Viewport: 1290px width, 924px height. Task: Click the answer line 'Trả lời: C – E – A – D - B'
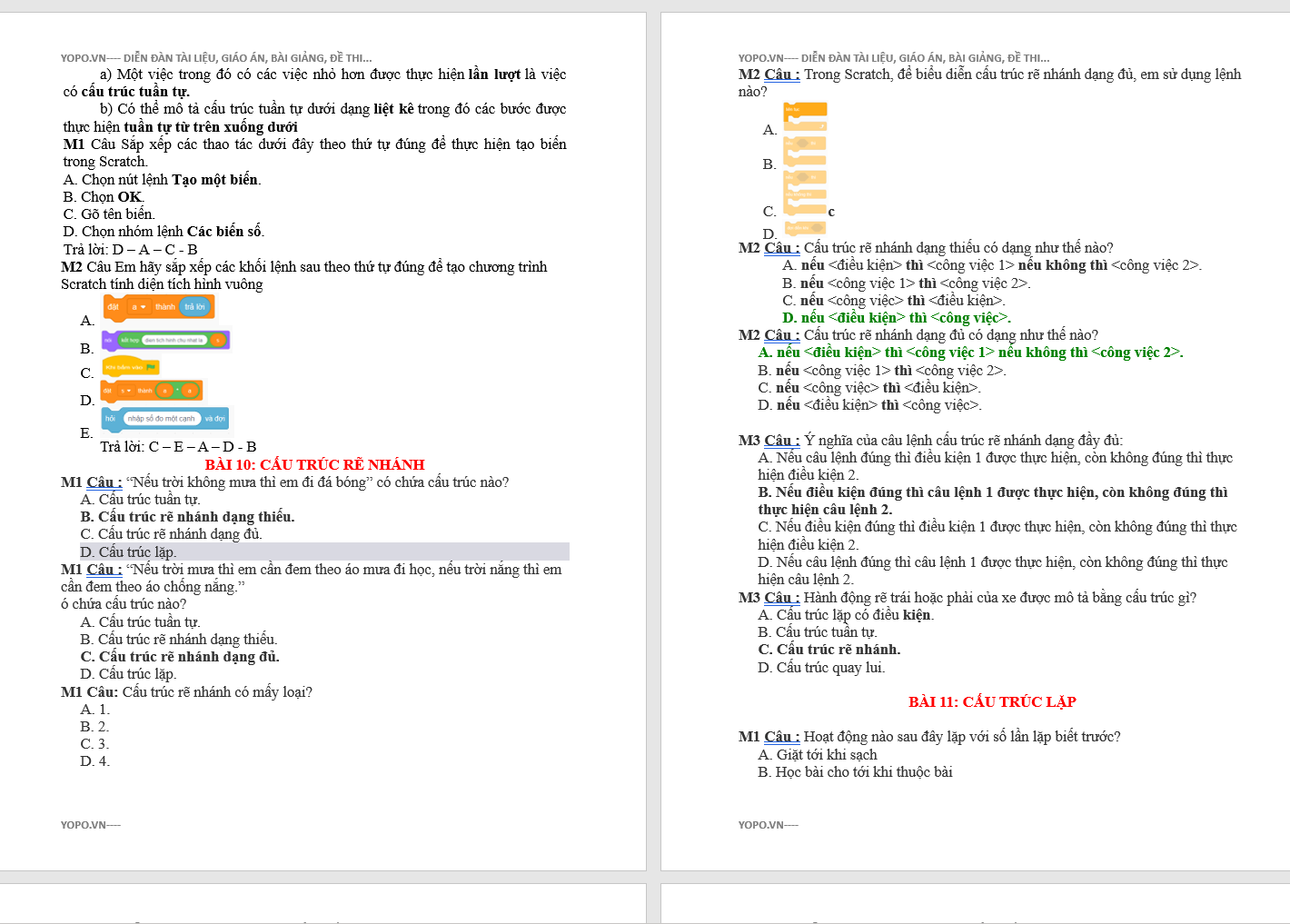tap(178, 446)
